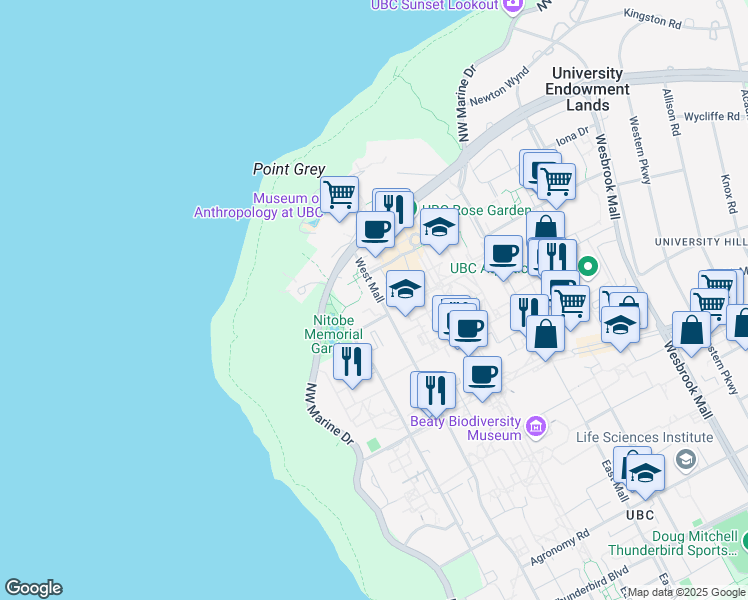Open graduation cap marker under UBC Rose Garden label
The height and width of the screenshot is (600, 748).
click(x=439, y=228)
